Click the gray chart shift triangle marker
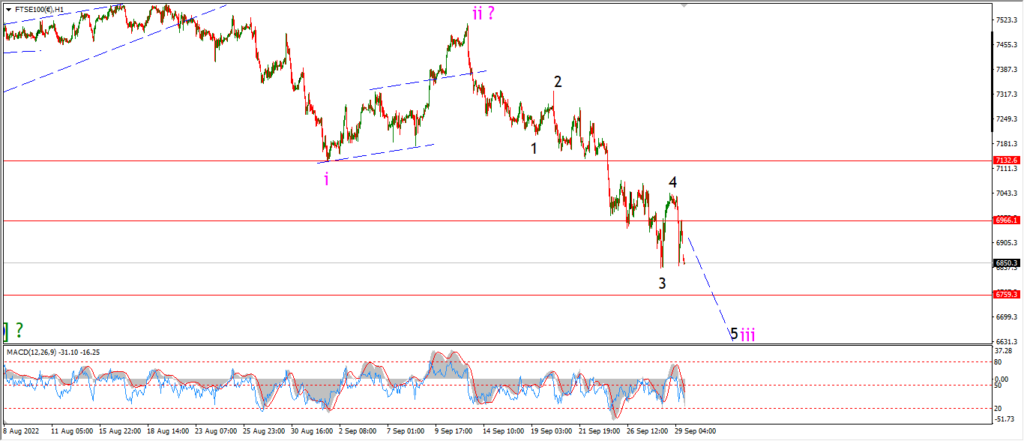The width and height of the screenshot is (1024, 441). [x=684, y=4]
